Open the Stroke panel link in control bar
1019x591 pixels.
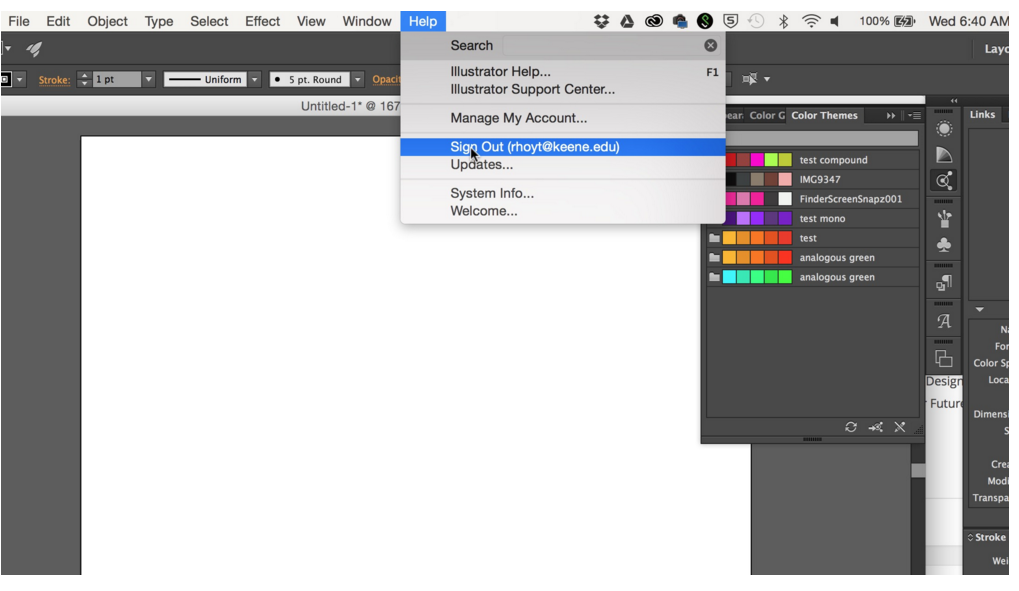coord(54,80)
